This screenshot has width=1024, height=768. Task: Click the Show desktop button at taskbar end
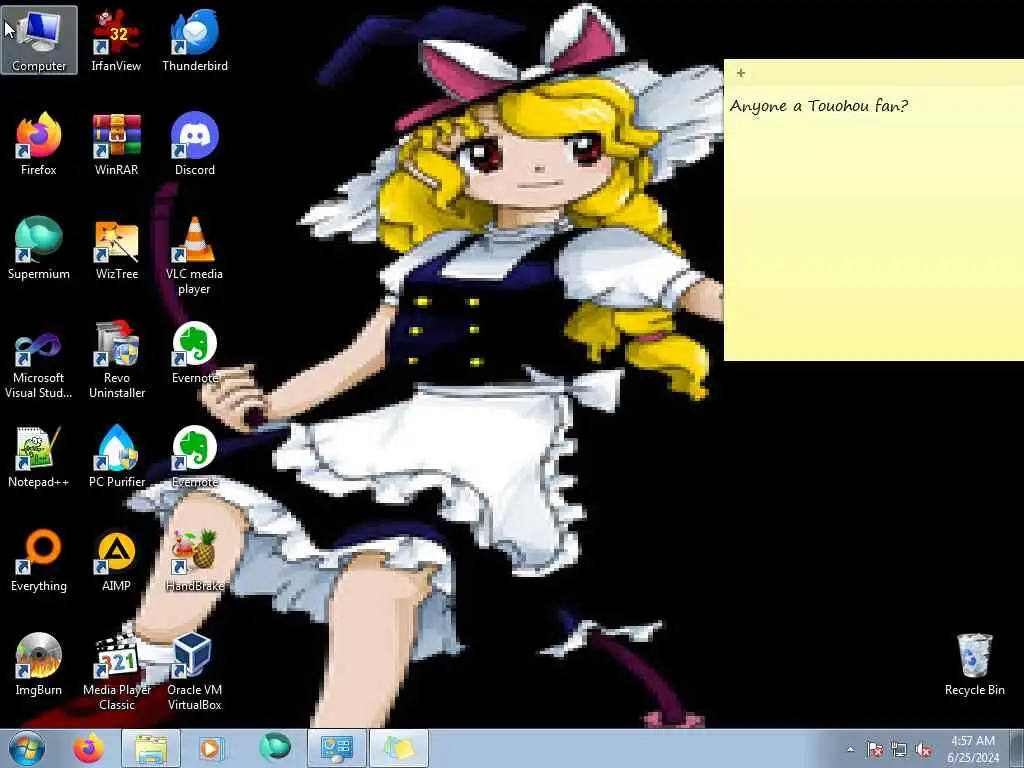1017,748
